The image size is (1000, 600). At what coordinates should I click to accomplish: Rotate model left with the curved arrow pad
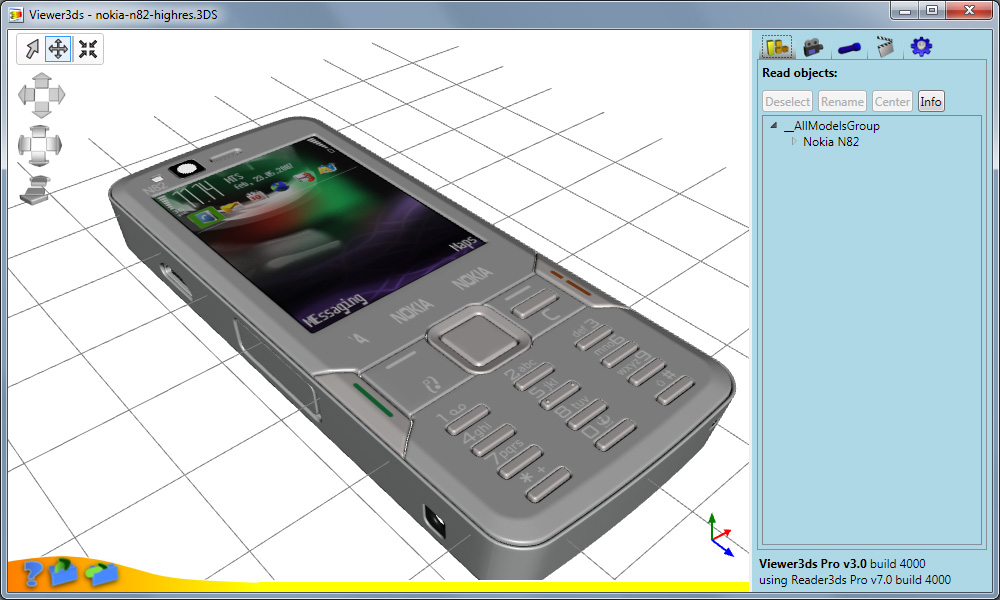pos(24,145)
